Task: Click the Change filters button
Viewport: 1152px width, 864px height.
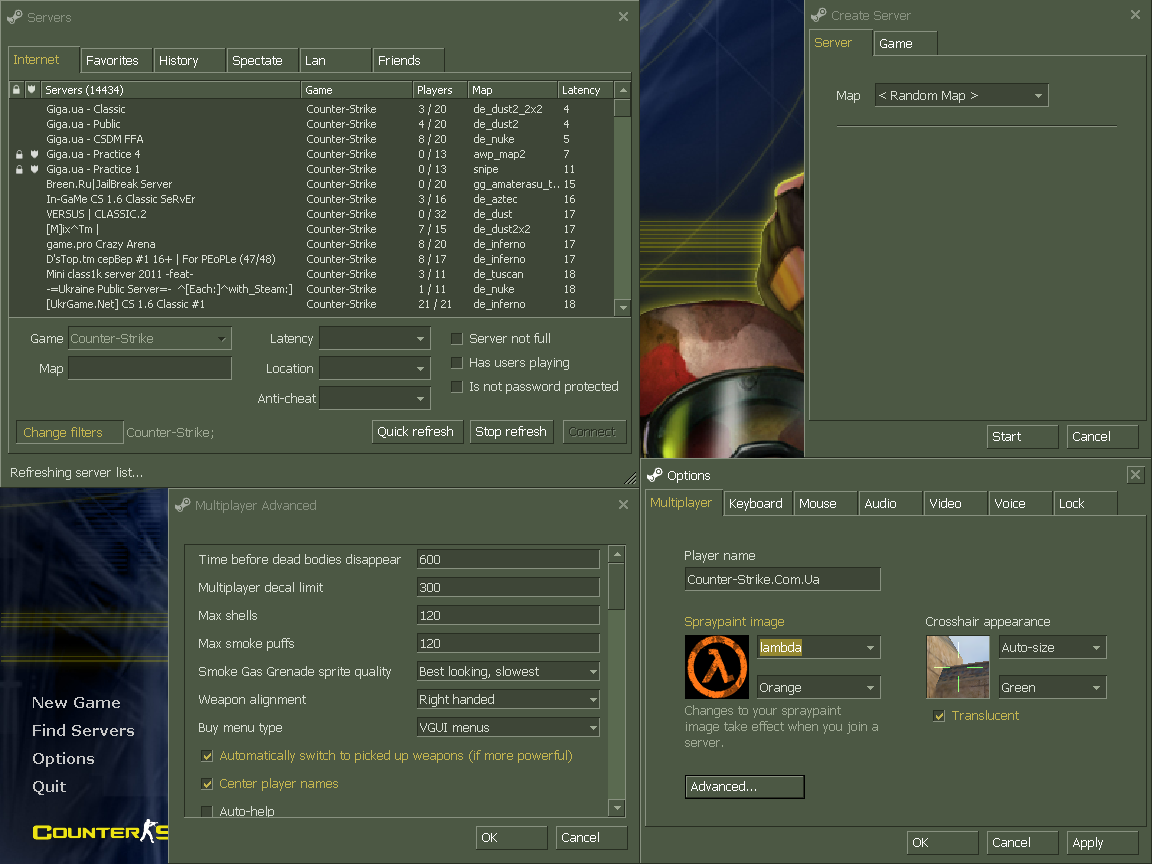Action: [70, 433]
